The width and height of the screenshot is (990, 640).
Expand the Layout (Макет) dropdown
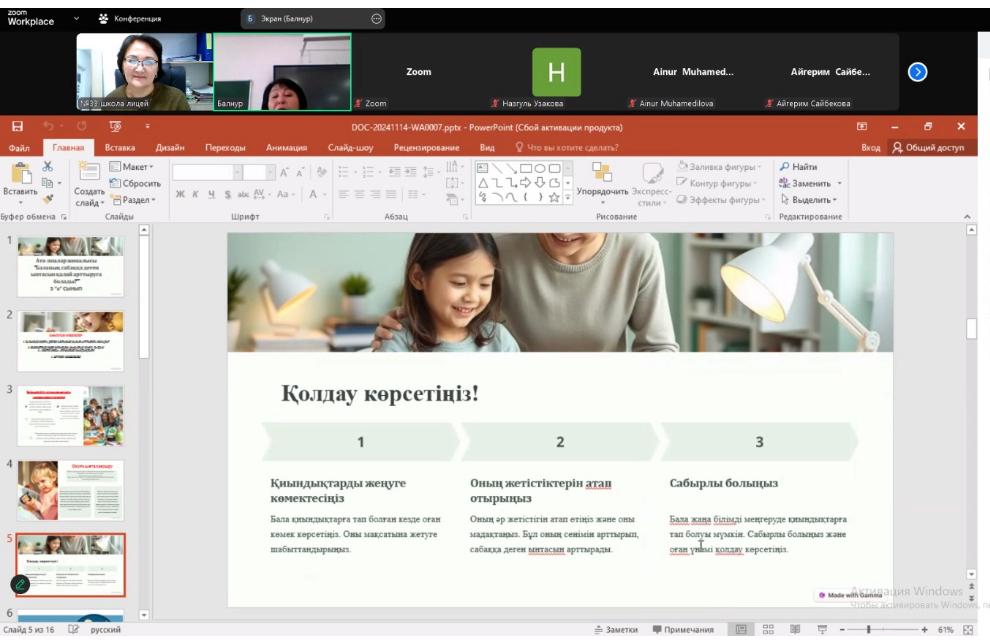tap(132, 167)
